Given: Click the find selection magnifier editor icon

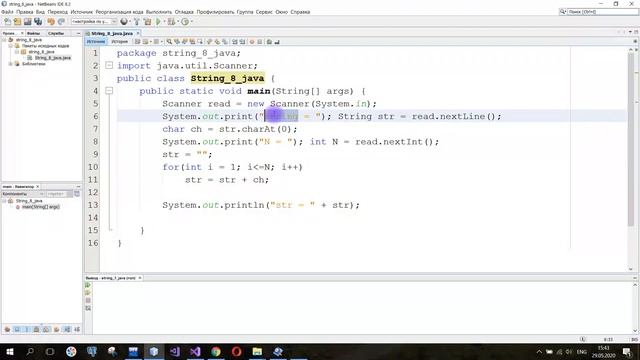Looking at the screenshot, I should [x=169, y=42].
